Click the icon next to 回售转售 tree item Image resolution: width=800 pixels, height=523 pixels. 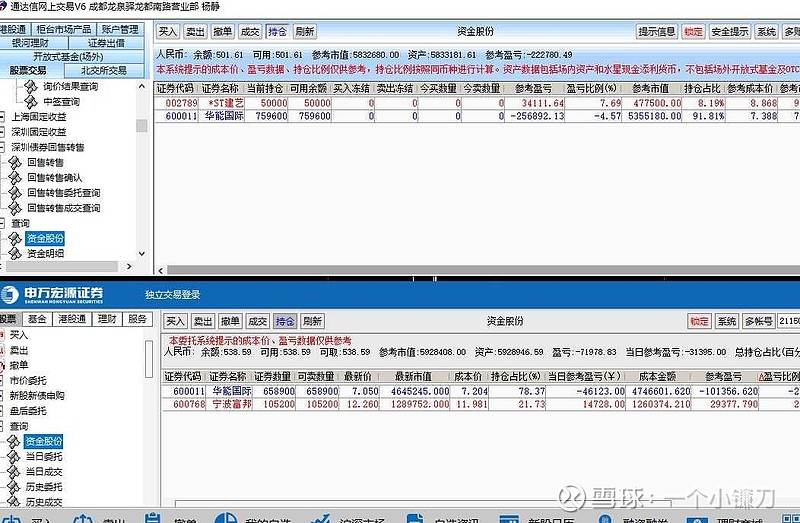coord(15,162)
